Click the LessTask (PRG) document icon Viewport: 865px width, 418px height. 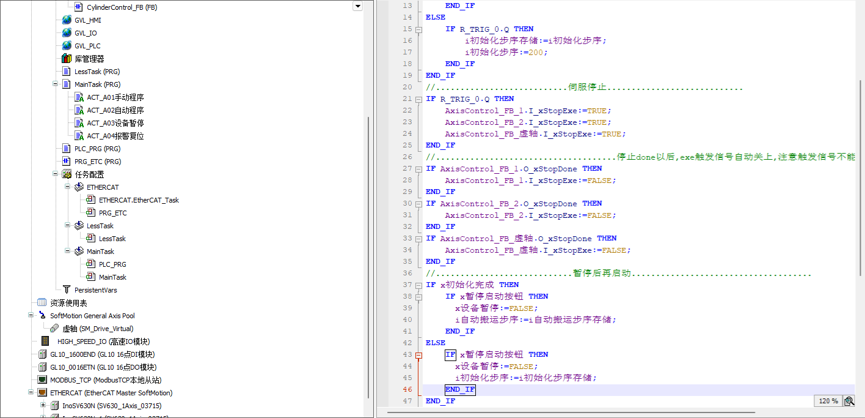66,72
